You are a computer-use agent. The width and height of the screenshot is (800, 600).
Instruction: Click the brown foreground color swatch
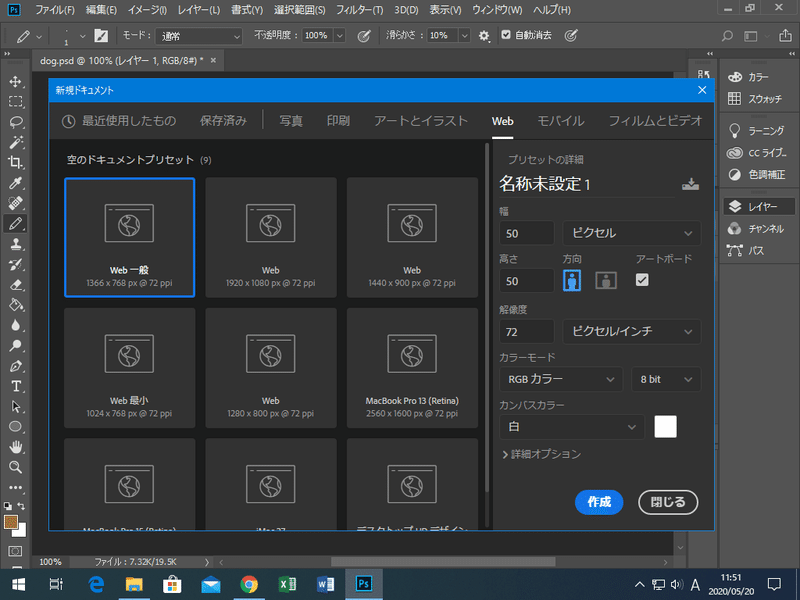[x=10, y=521]
